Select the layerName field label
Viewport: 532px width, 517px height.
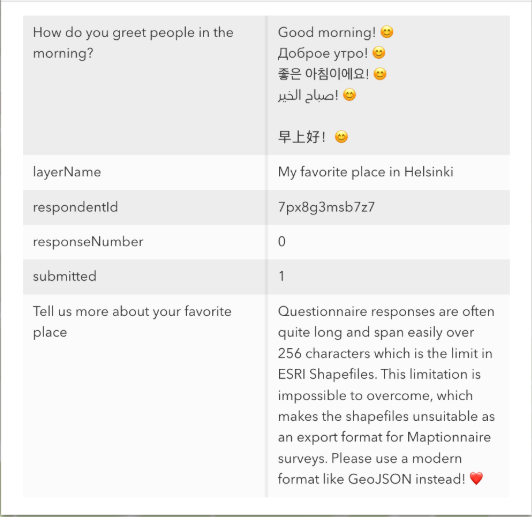pyautogui.click(x=67, y=172)
